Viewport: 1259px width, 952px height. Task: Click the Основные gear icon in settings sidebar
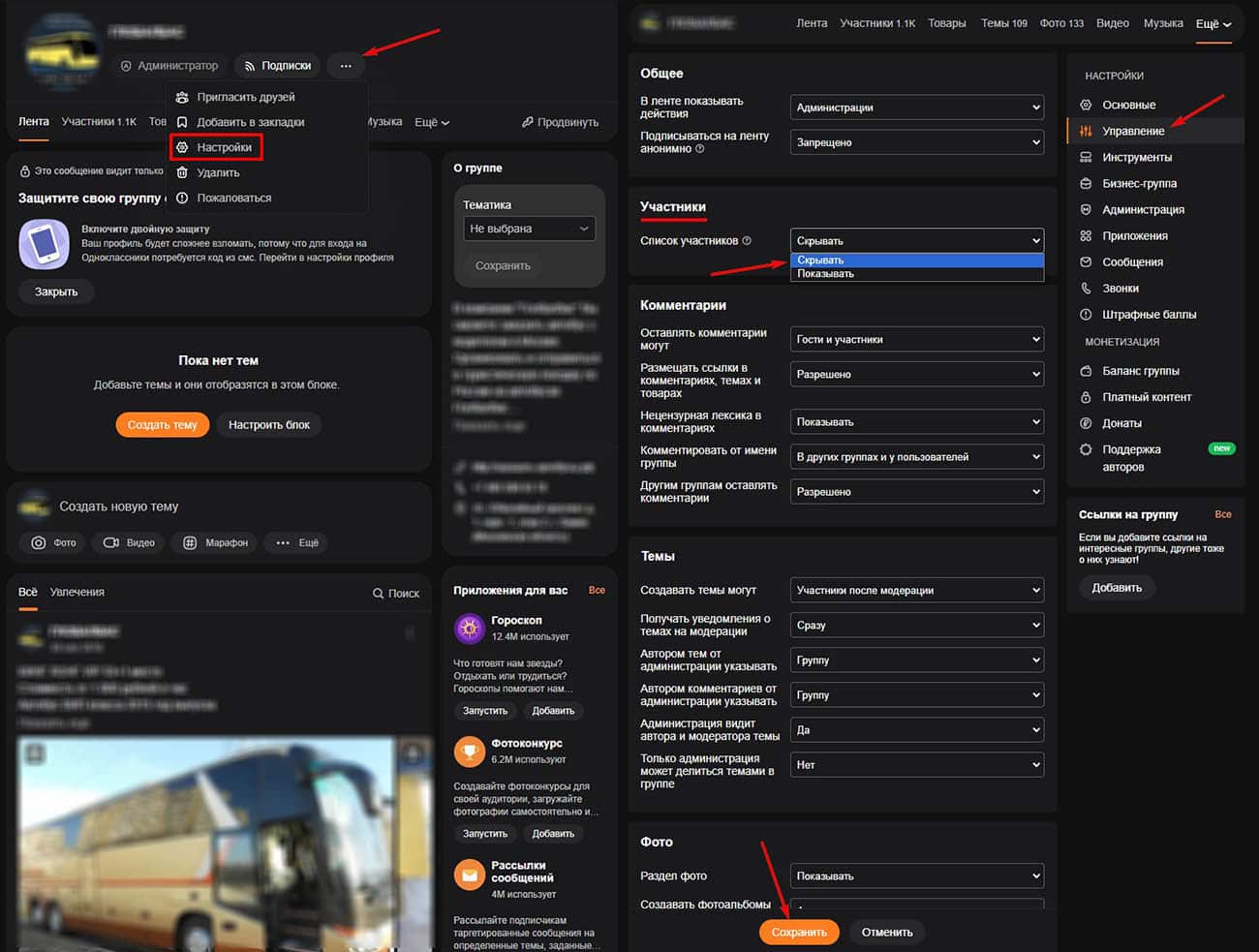pos(1086,105)
